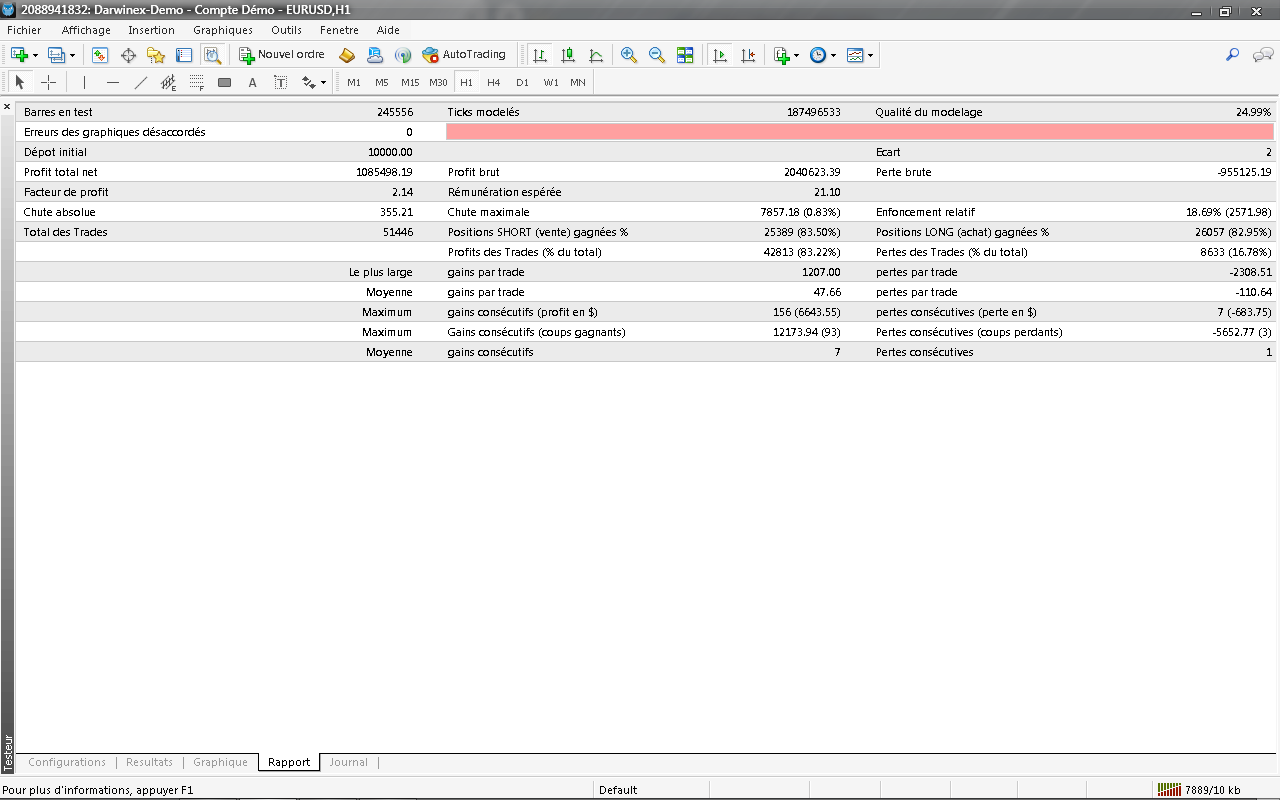Switch chart to candlesticks display
The width and height of the screenshot is (1280, 800).
tap(568, 55)
